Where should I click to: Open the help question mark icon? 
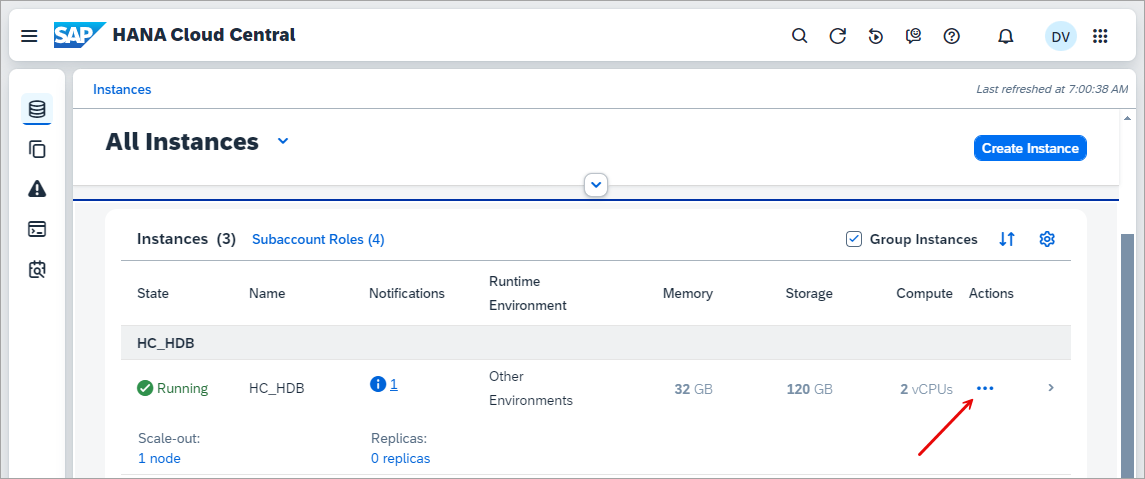951,36
